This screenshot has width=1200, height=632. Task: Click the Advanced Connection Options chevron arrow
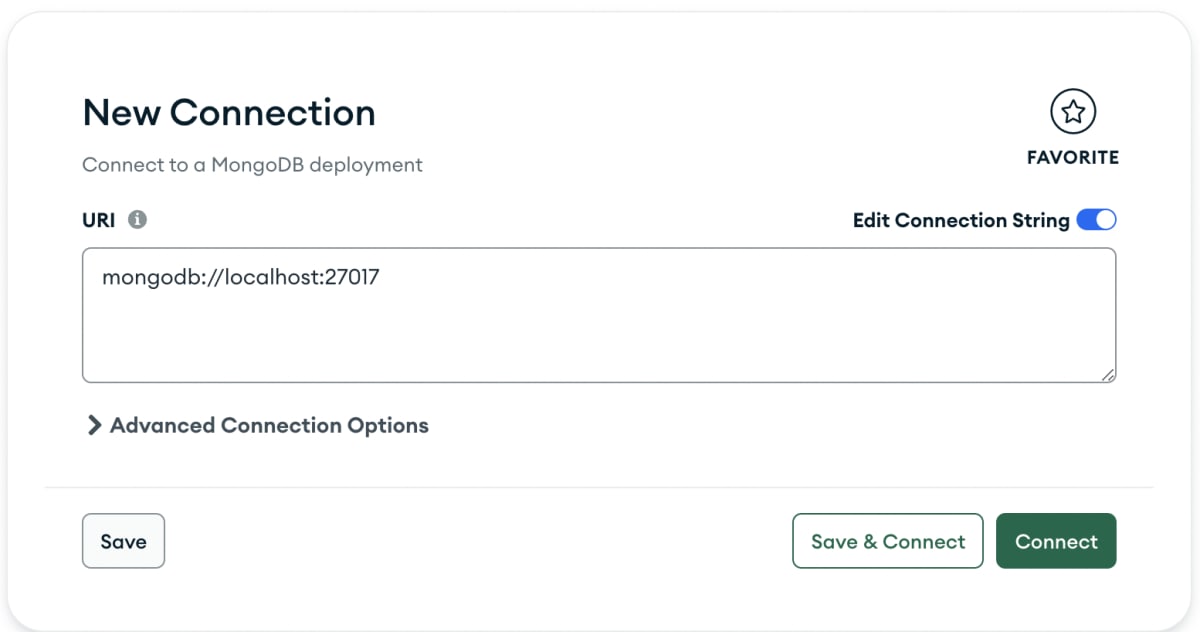[94, 426]
